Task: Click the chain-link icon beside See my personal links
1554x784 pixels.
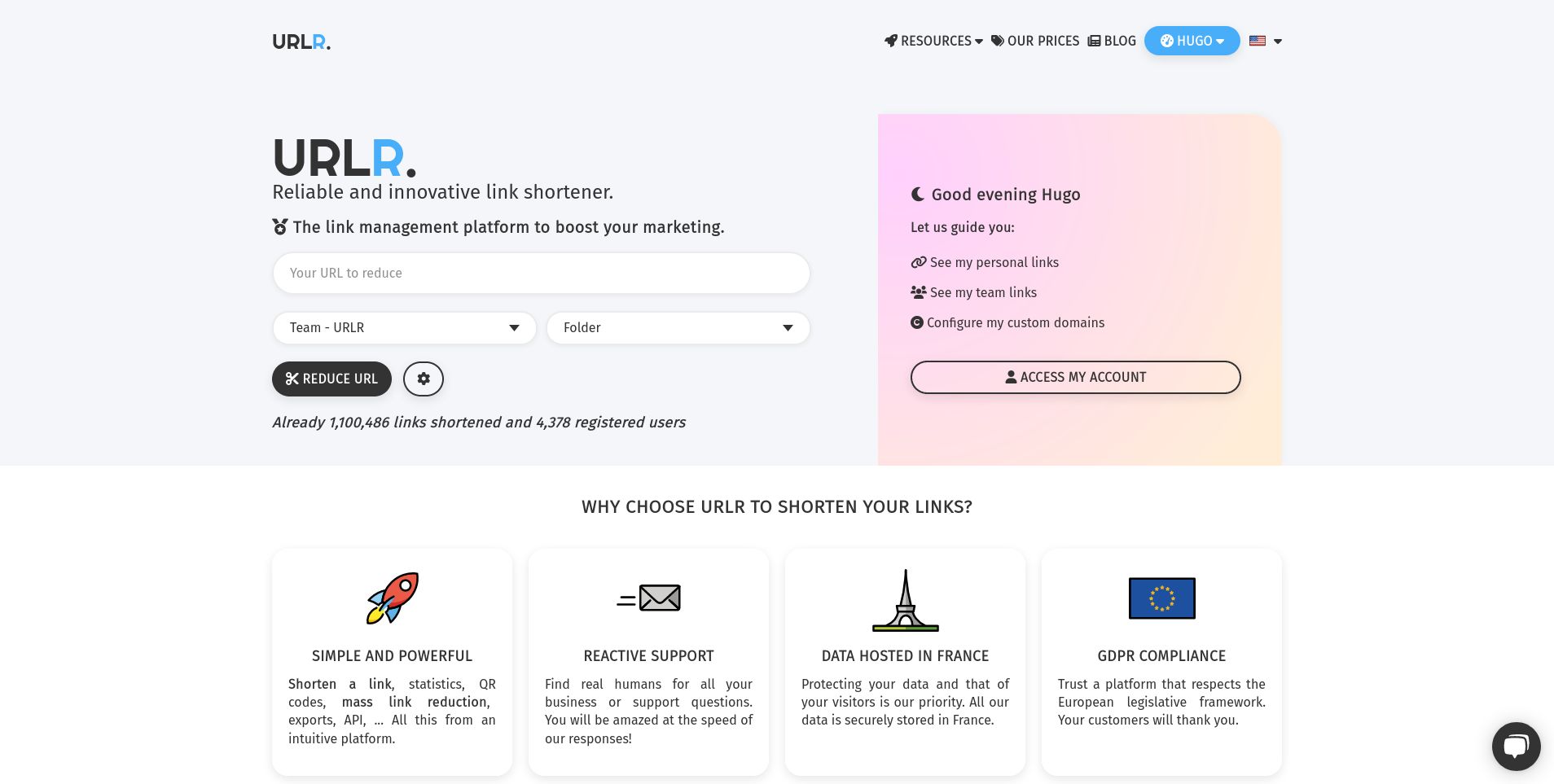Action: point(919,262)
